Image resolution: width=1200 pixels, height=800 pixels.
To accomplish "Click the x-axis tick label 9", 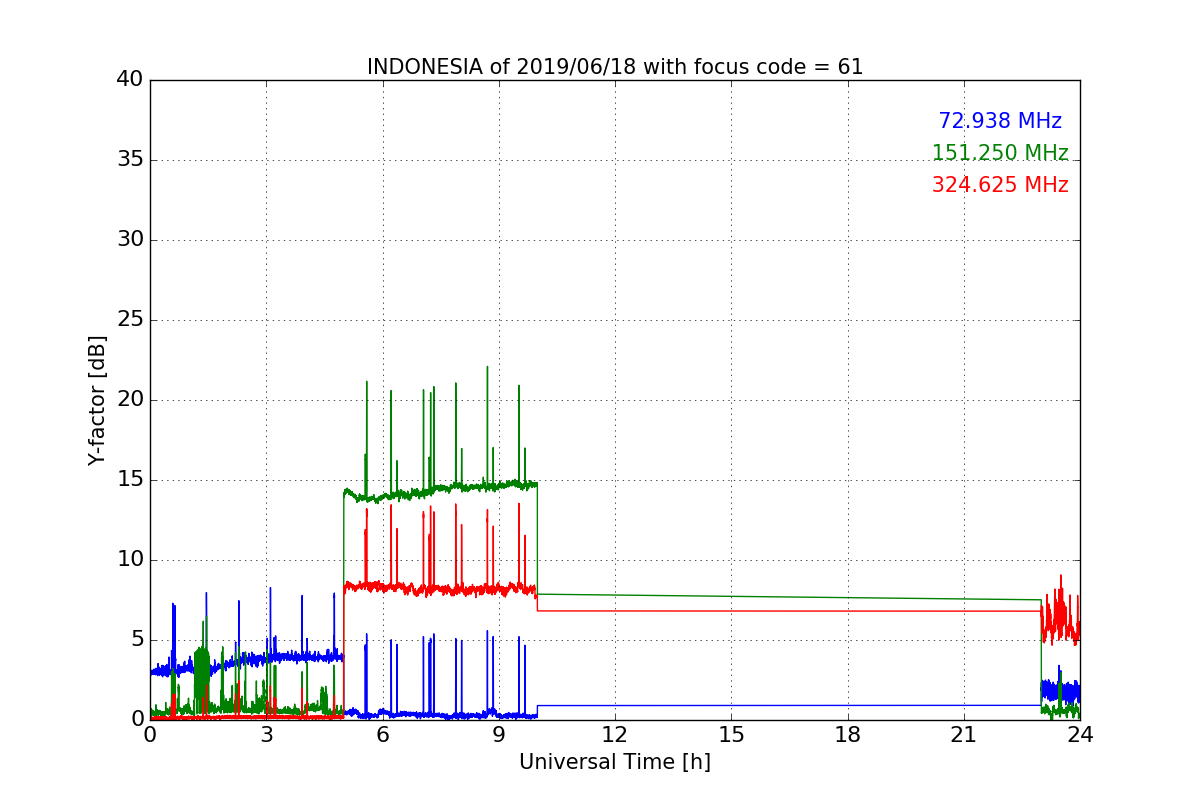I will coord(499,735).
